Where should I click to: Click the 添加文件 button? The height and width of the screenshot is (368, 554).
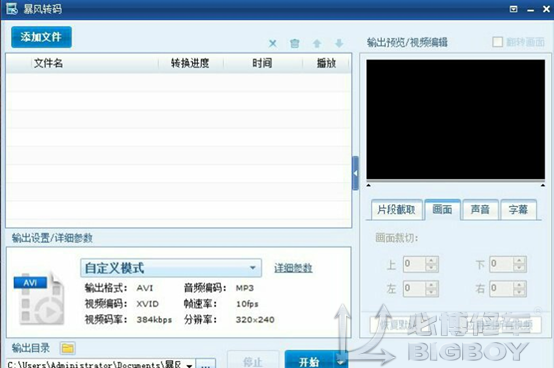tap(41, 37)
